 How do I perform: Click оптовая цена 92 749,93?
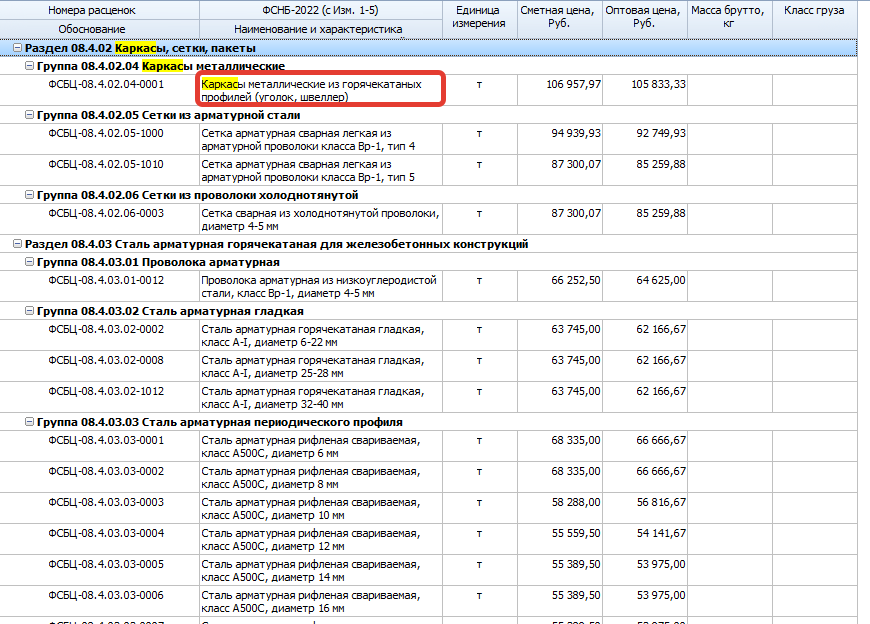(x=660, y=133)
